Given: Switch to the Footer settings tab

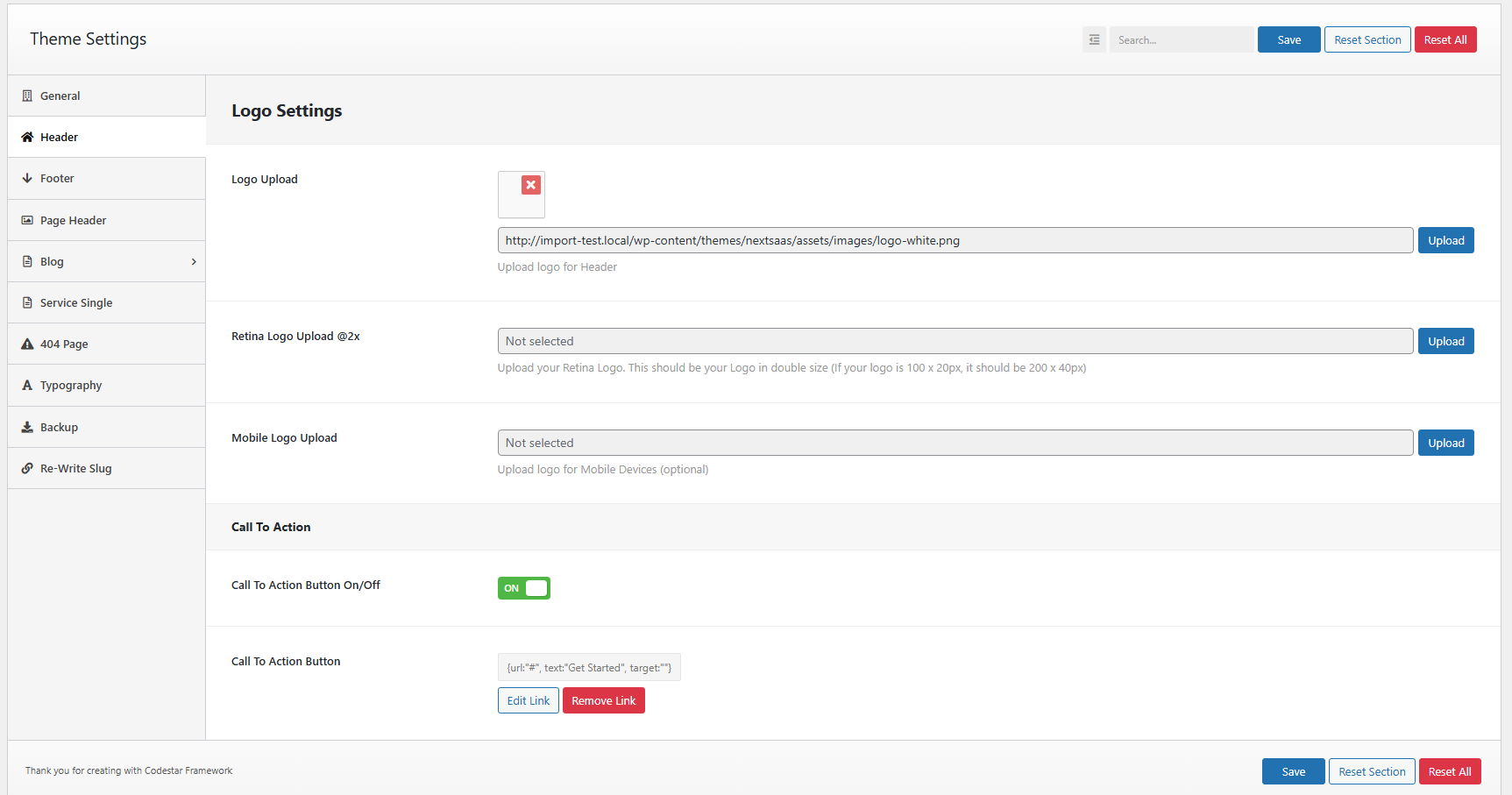Looking at the screenshot, I should (58, 178).
